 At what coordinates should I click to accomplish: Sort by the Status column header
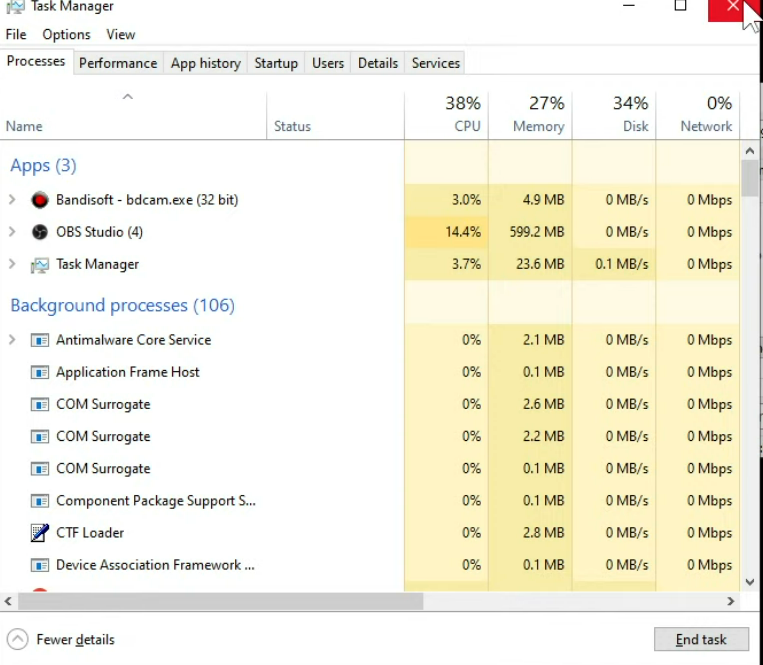(x=335, y=115)
